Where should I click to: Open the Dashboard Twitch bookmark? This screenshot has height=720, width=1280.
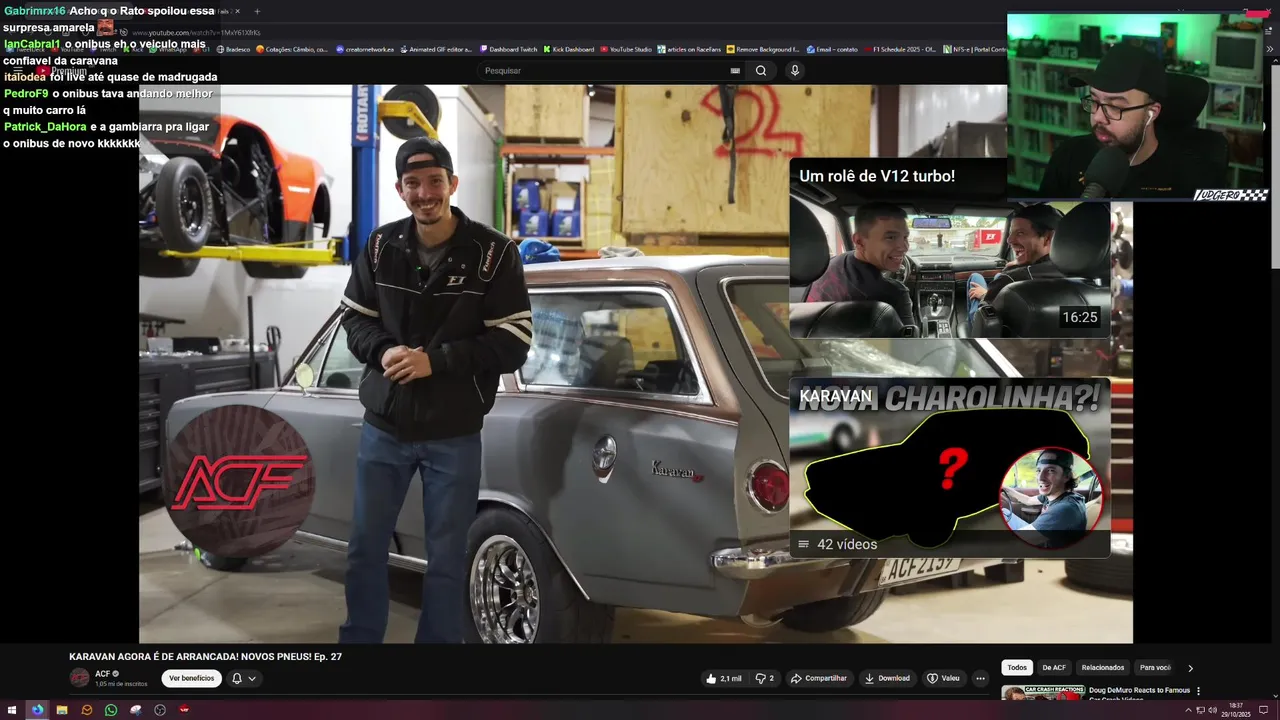[508, 49]
